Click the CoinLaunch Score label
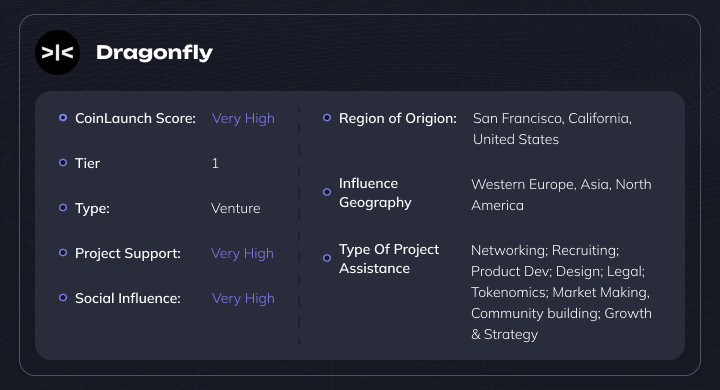This screenshot has height=390, width=720. point(135,119)
